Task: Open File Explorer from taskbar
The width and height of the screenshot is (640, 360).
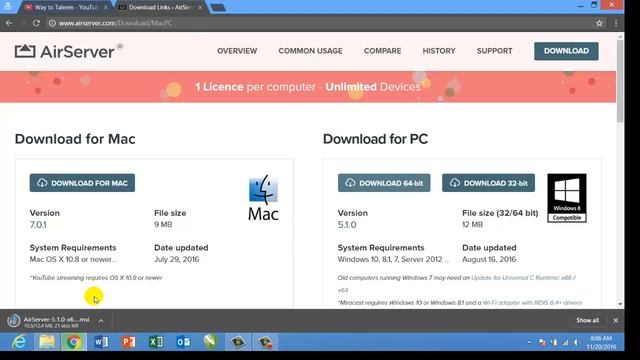Action: point(47,342)
